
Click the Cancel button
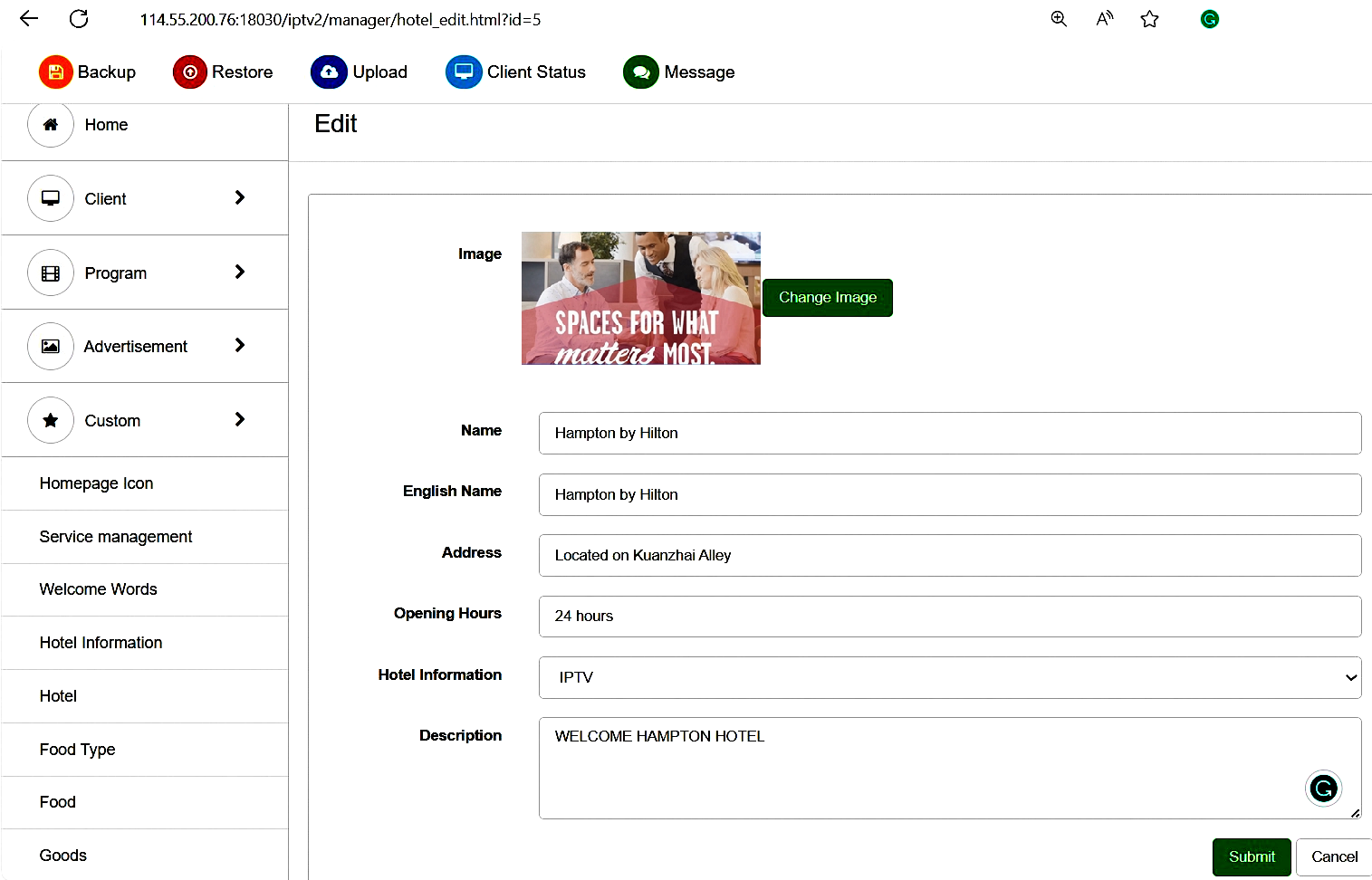pos(1334,857)
